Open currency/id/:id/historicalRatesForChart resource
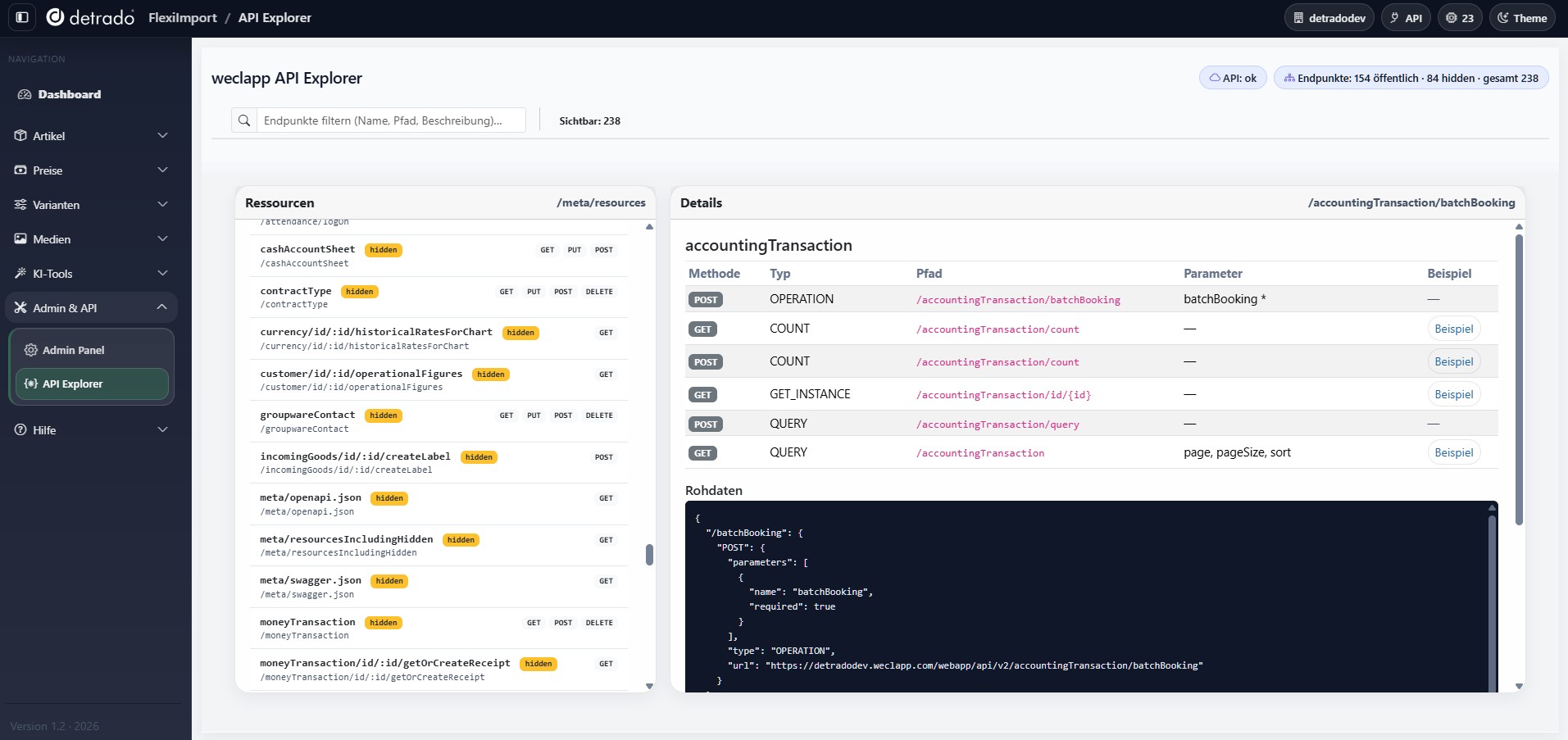This screenshot has height=740, width=1568. coord(439,338)
